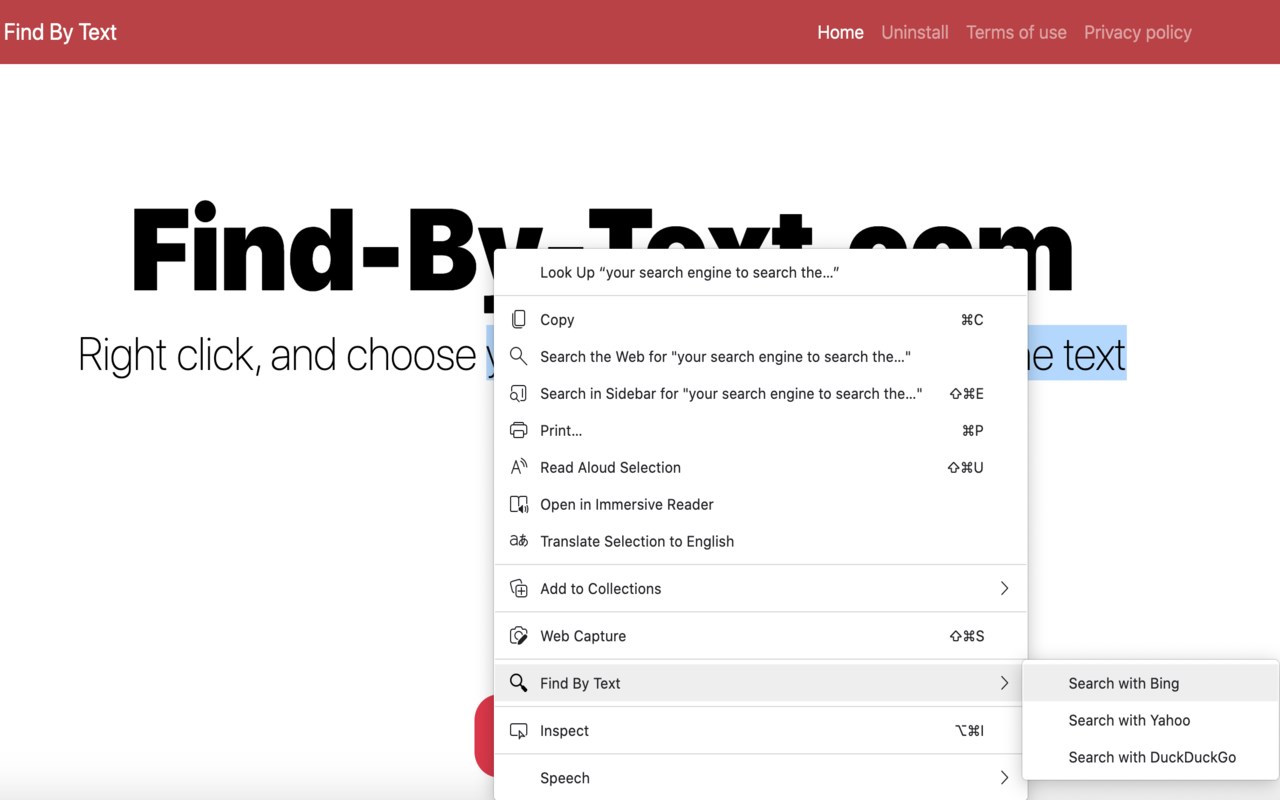Choose Search with DuckDuckGo
The height and width of the screenshot is (800, 1280).
[1150, 757]
